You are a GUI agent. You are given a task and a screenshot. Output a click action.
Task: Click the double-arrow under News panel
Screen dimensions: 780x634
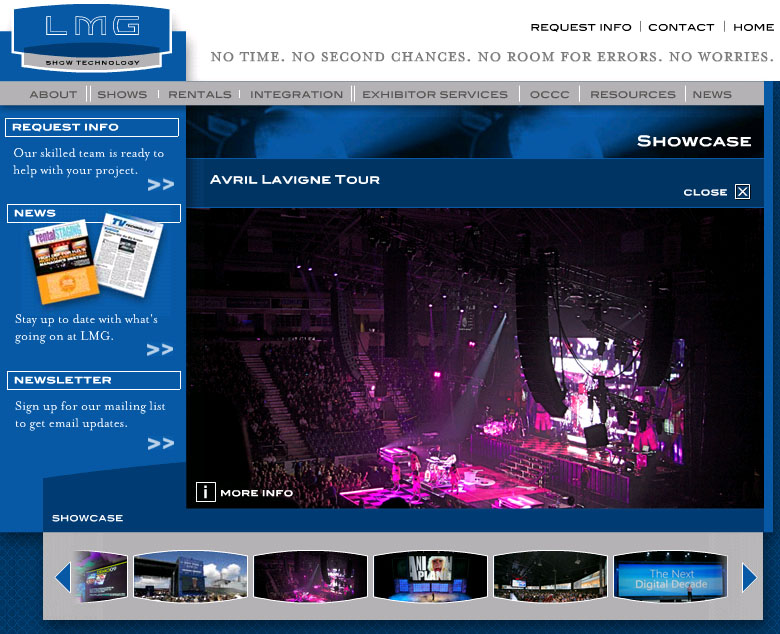[160, 350]
